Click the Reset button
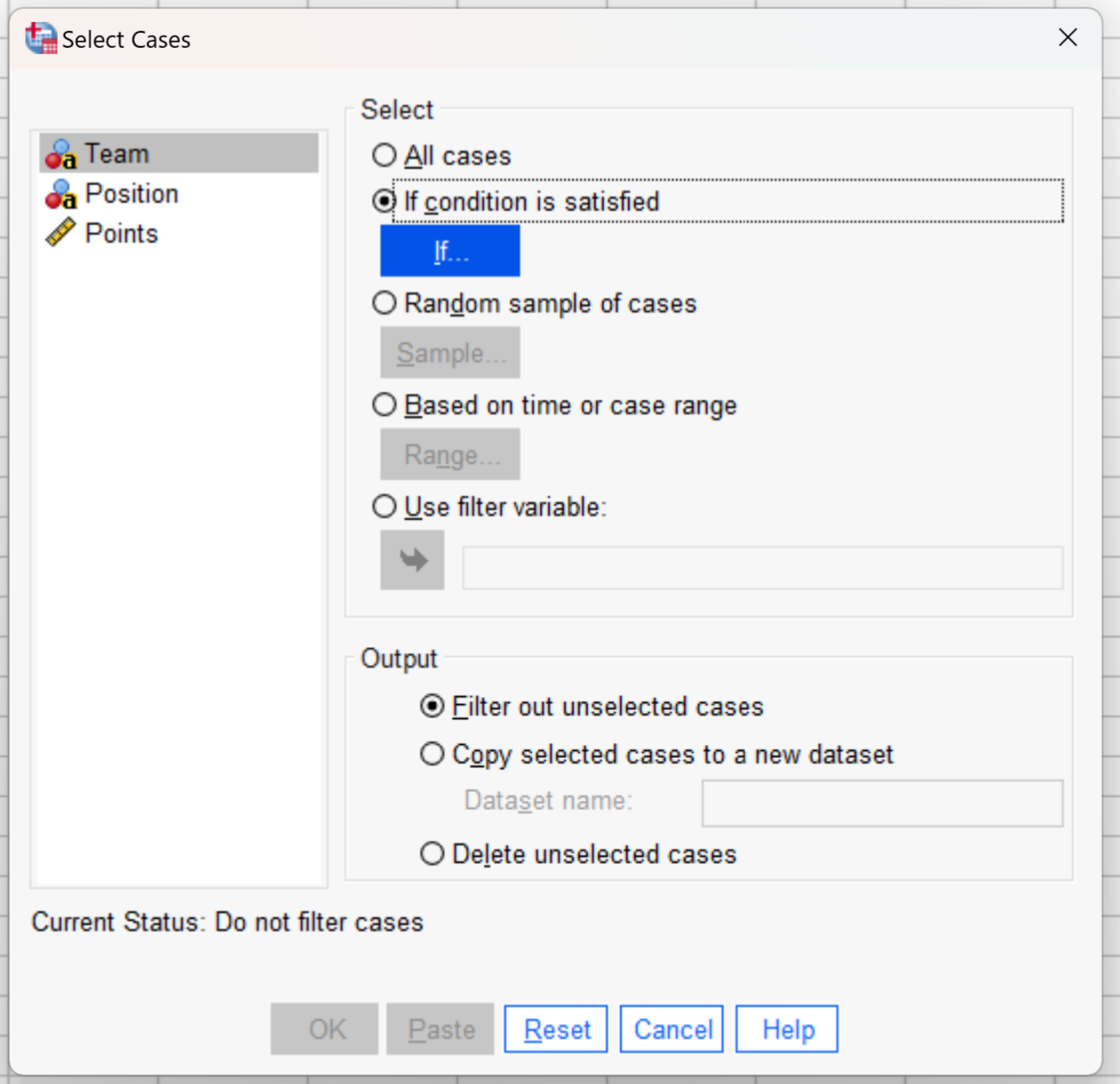This screenshot has width=1120, height=1084. pos(556,1028)
